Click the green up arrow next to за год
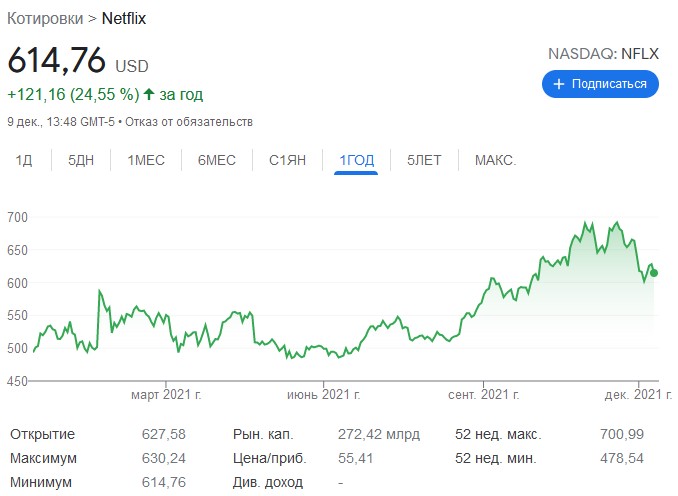 pyautogui.click(x=149, y=94)
